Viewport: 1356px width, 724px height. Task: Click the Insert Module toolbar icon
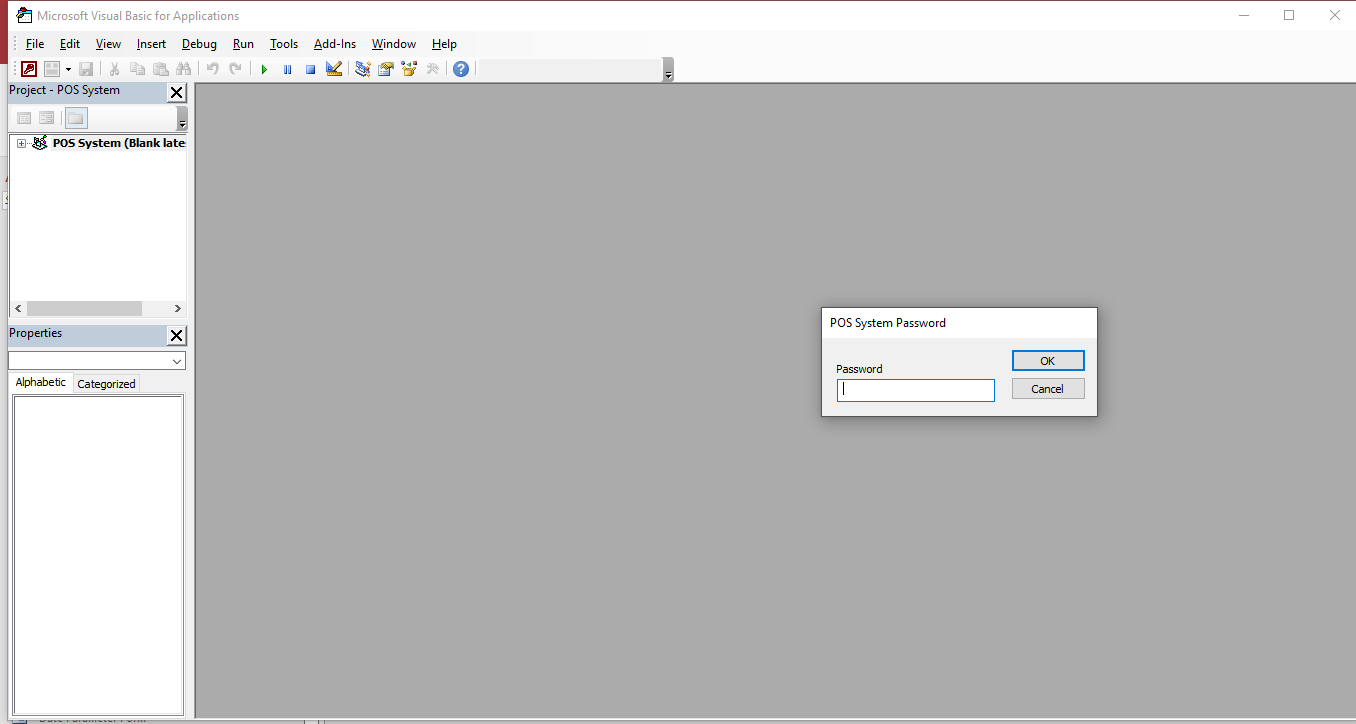click(x=52, y=69)
